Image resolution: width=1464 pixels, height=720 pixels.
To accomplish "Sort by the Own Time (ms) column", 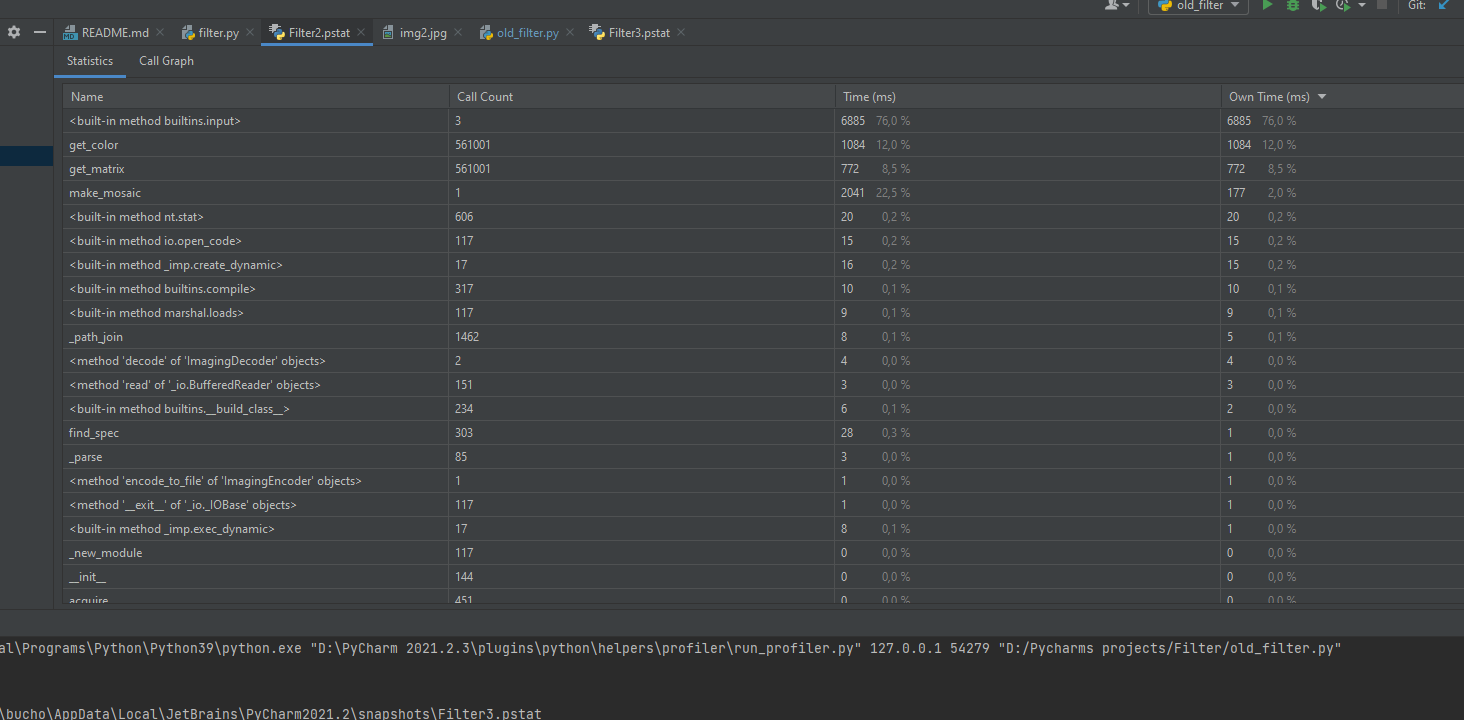I will pos(1342,97).
